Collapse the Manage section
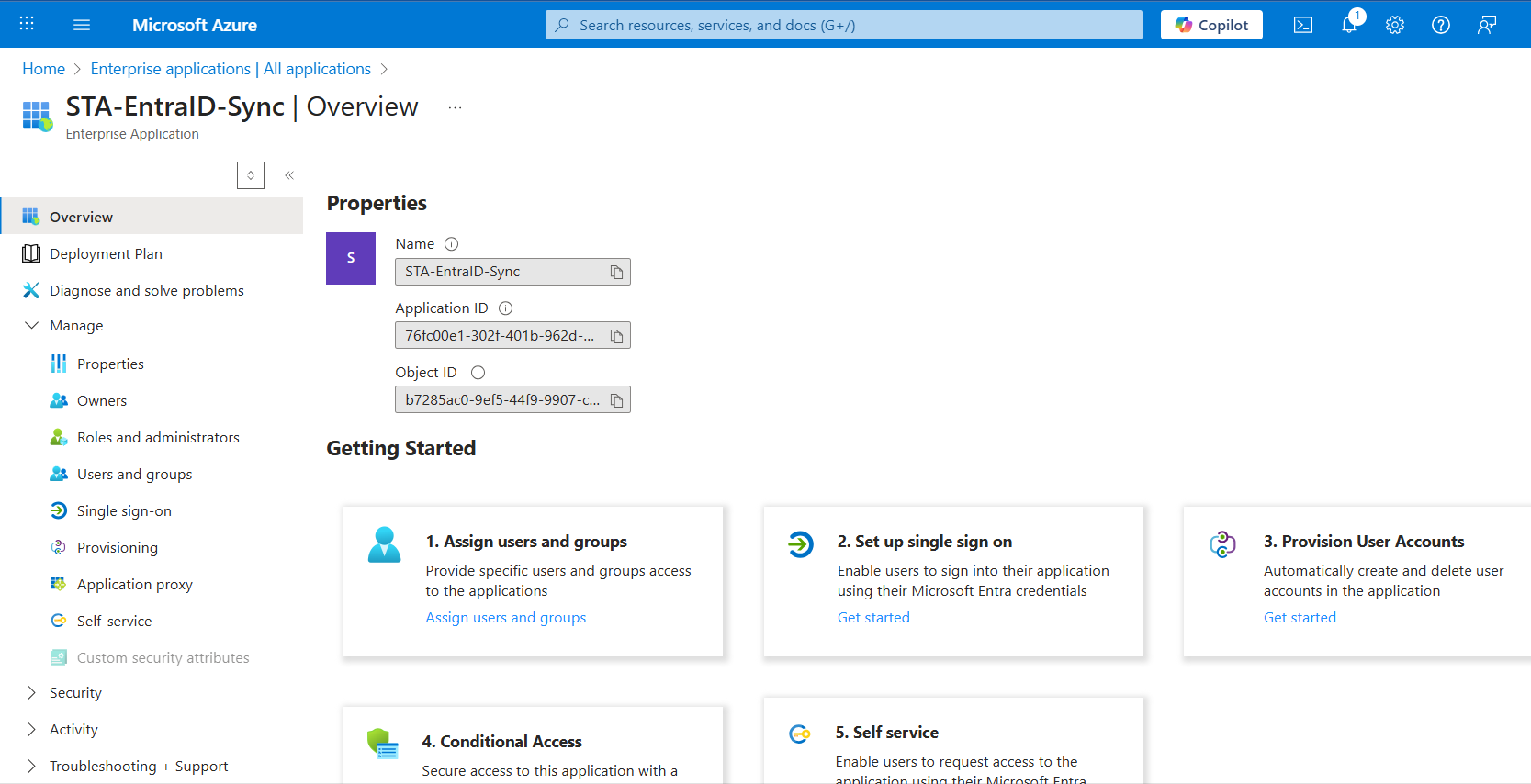This screenshot has height=784, width=1531. coord(32,326)
